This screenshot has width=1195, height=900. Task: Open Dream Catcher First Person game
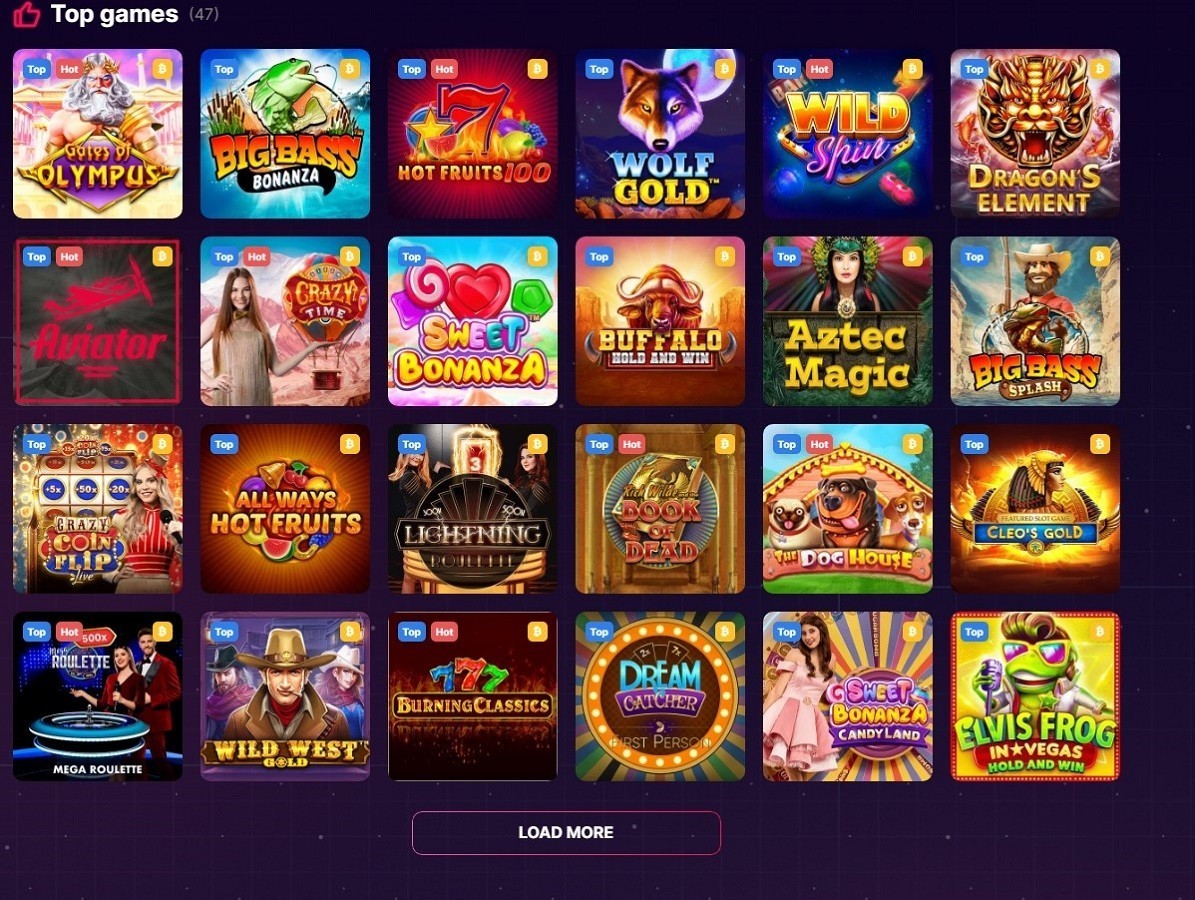point(660,697)
